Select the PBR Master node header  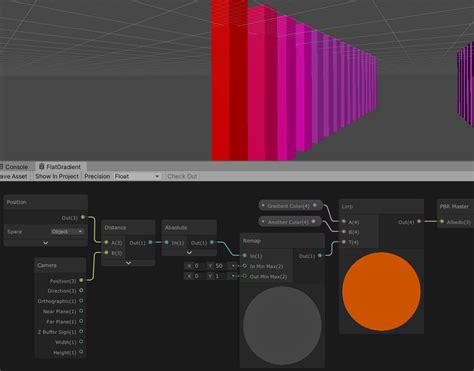pos(455,206)
